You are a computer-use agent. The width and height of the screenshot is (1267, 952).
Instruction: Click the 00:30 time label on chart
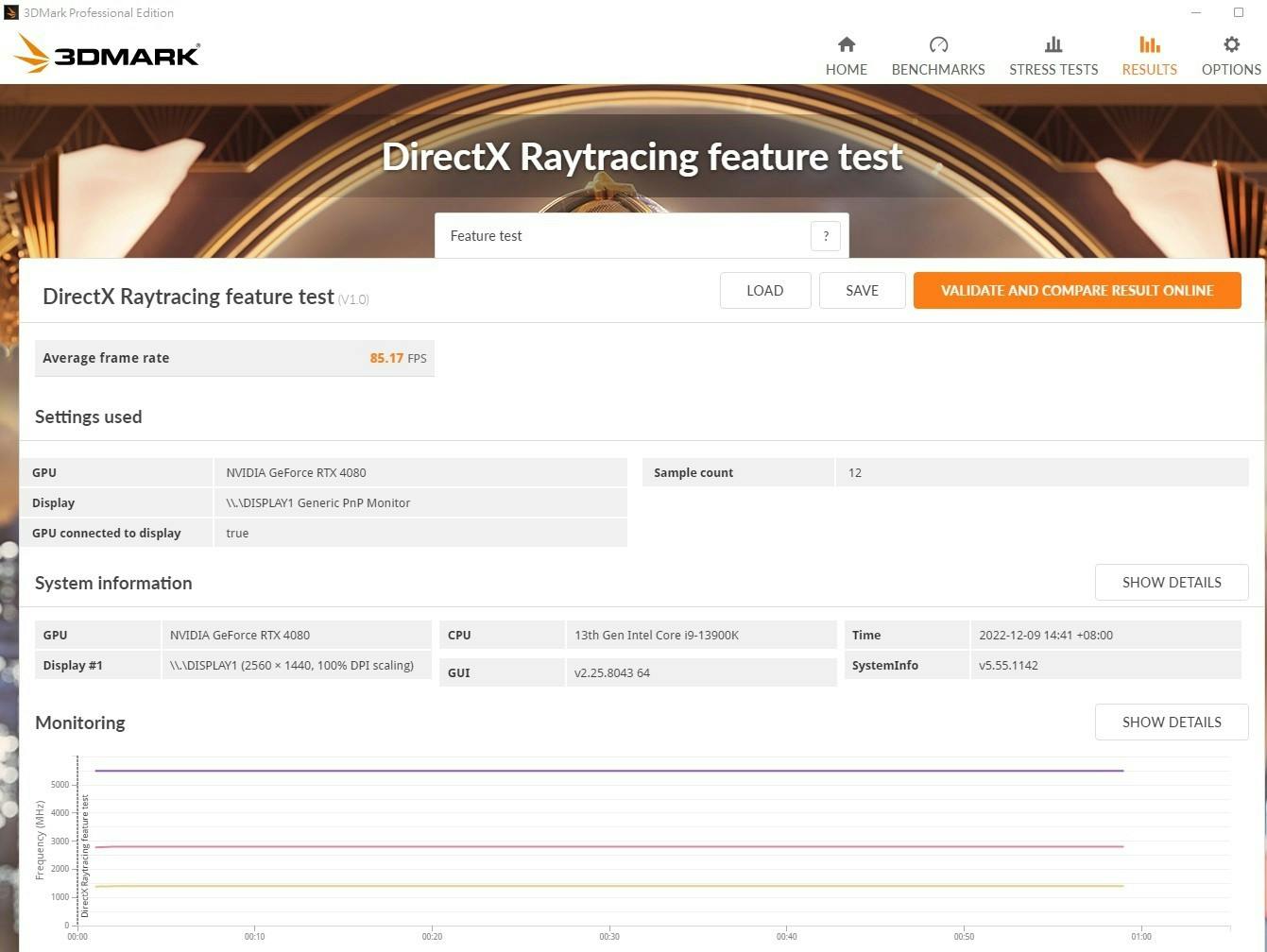(609, 937)
